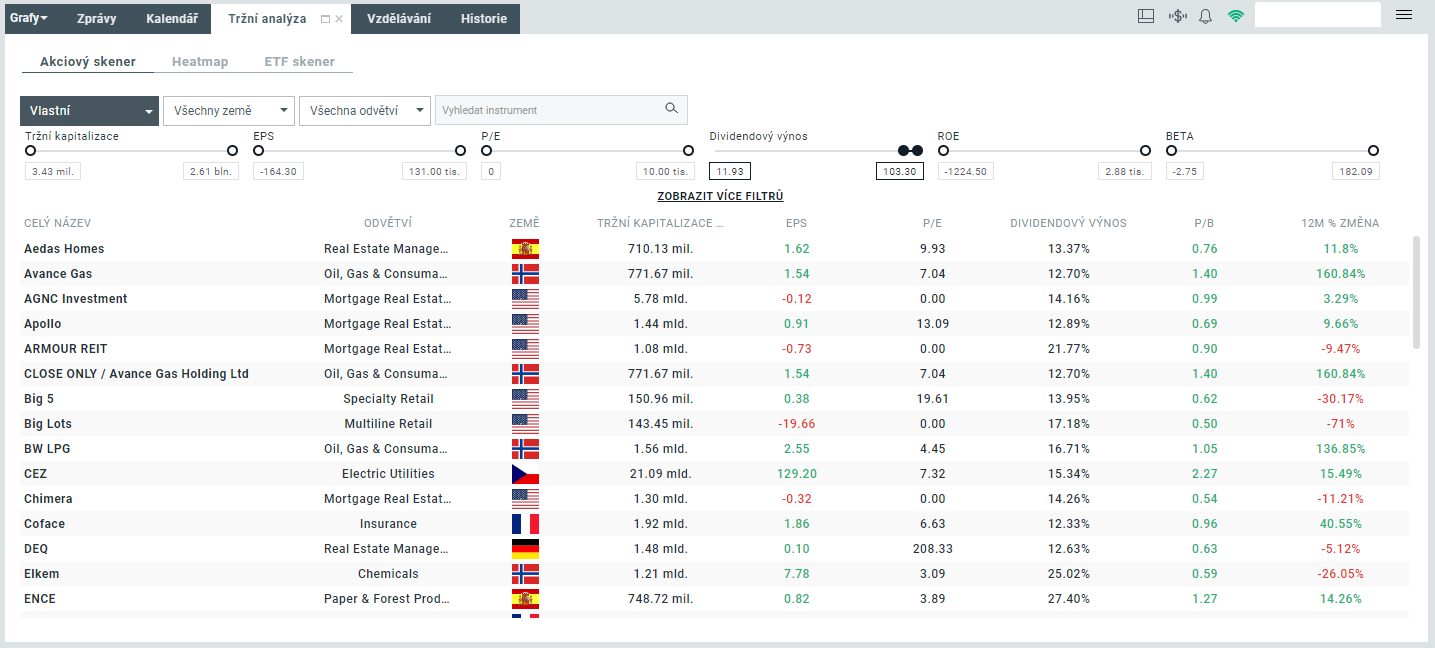
Task: Click the right handle of the BETA slider
Action: click(1373, 150)
